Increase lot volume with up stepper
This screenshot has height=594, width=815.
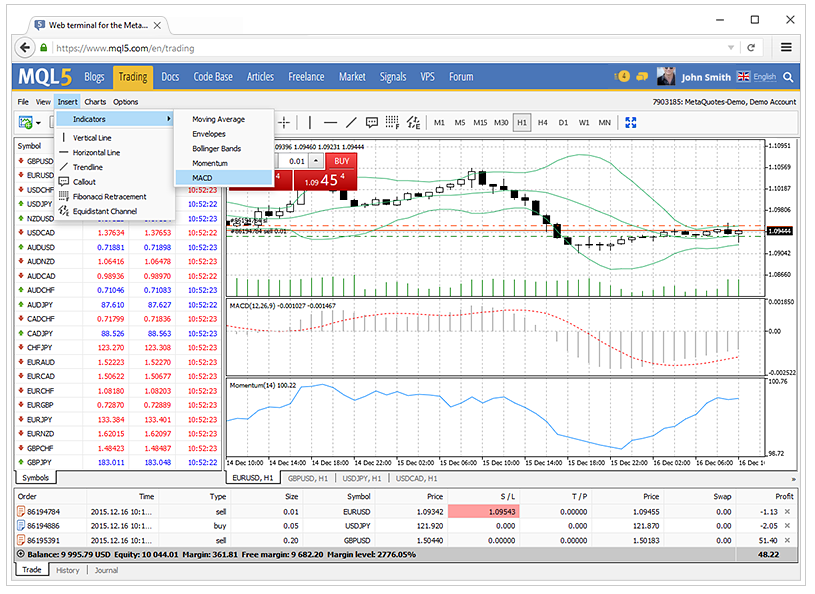316,161
